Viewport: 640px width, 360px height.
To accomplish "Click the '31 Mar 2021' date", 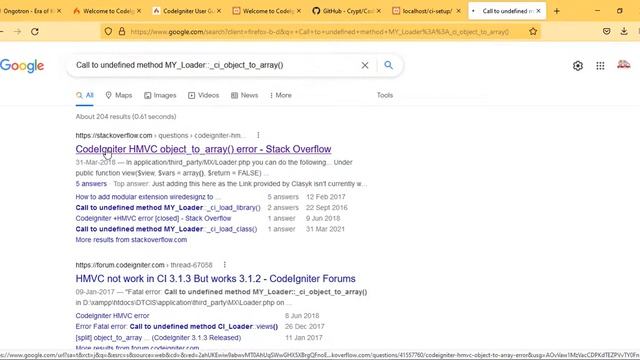I will click(x=325, y=229).
